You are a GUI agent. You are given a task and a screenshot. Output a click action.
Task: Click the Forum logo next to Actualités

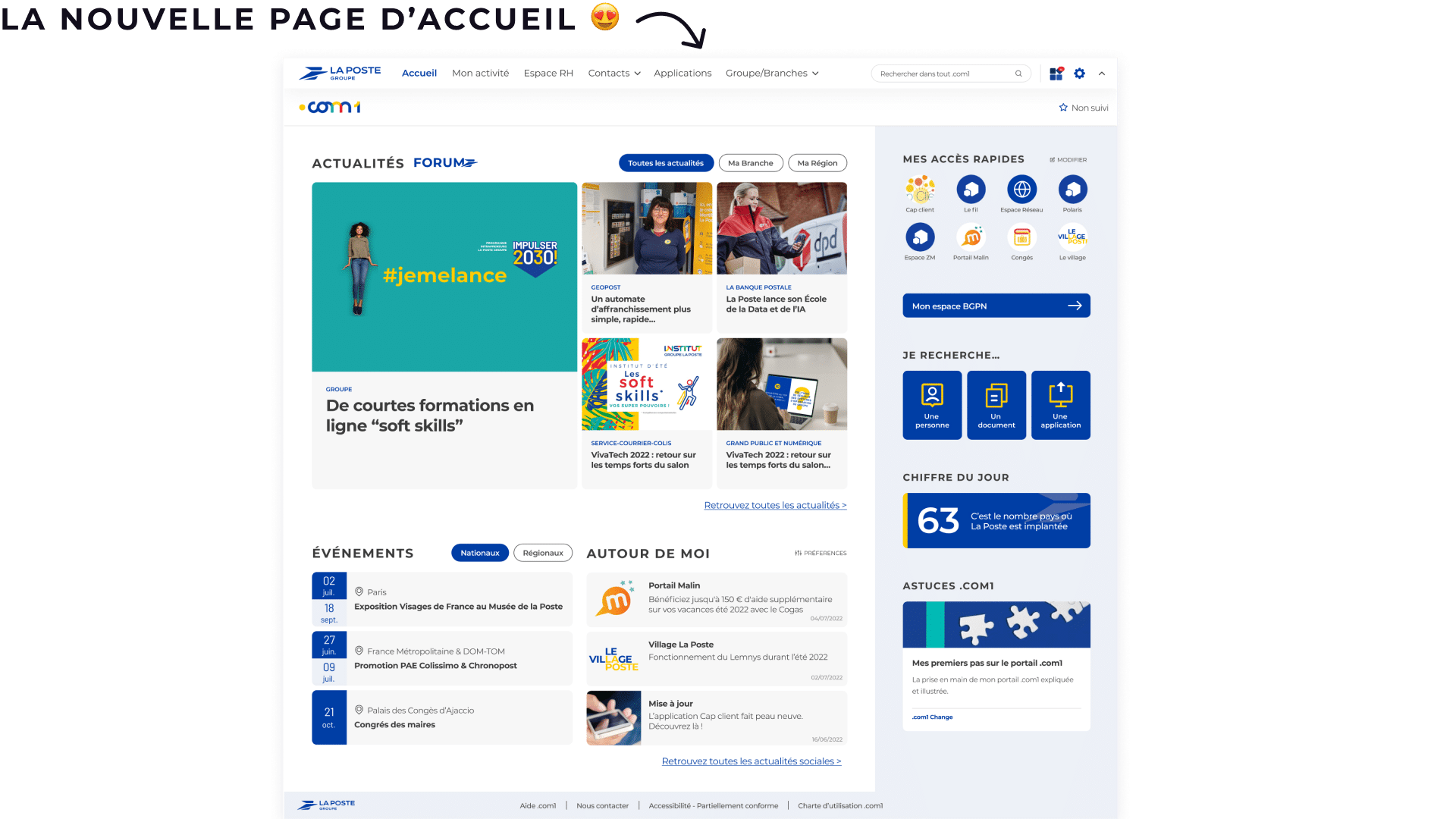click(445, 162)
